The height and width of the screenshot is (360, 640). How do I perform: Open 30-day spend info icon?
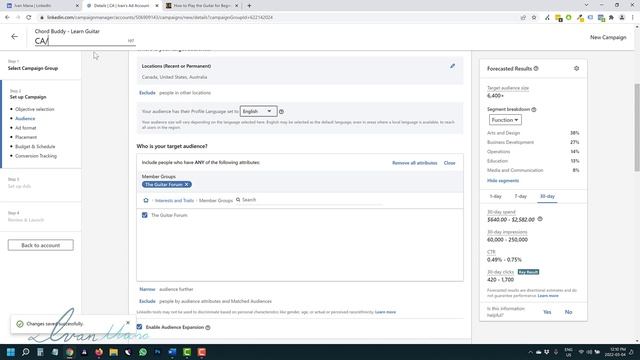pyautogui.click(x=540, y=219)
